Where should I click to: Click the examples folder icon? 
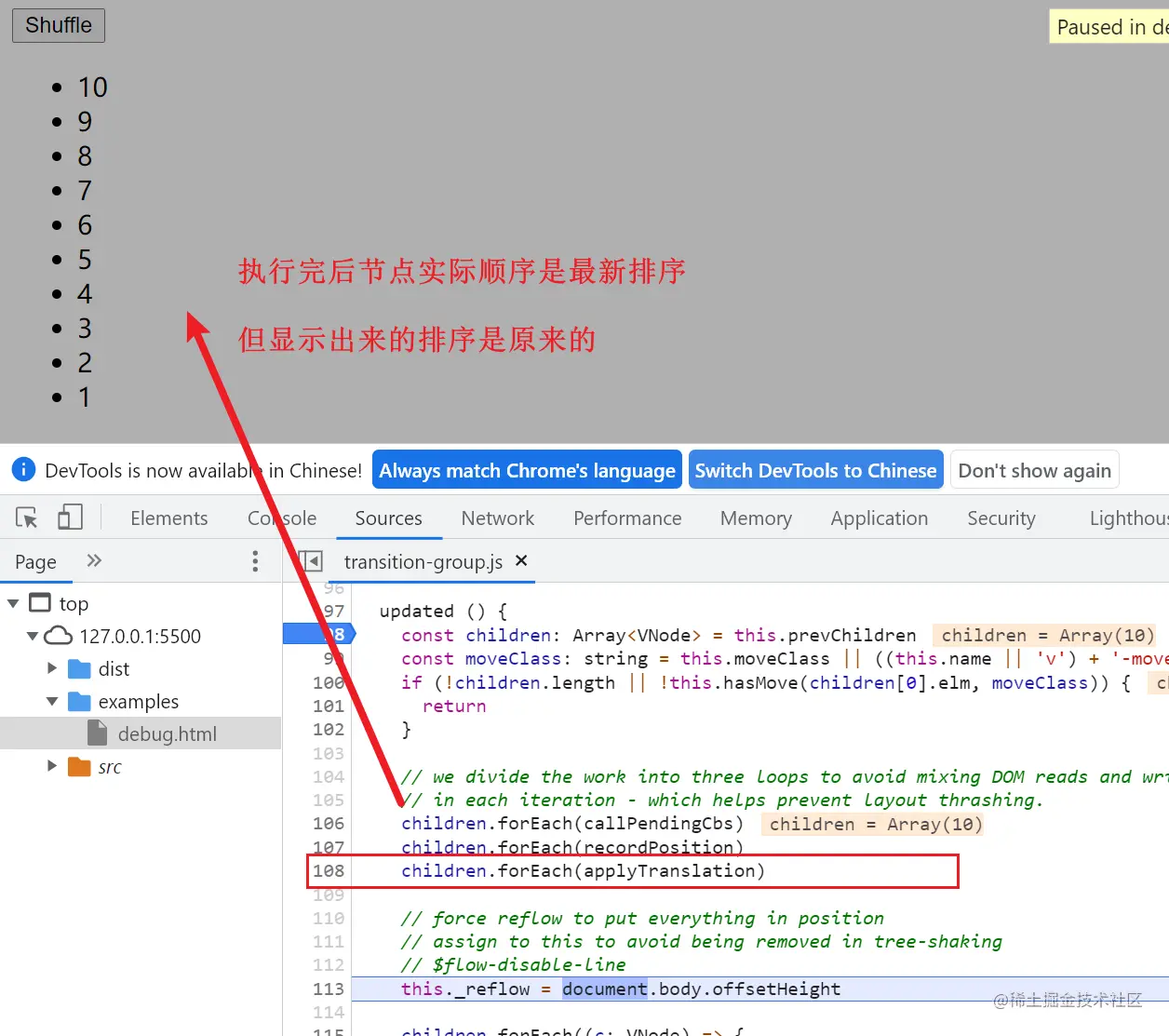coord(79,701)
